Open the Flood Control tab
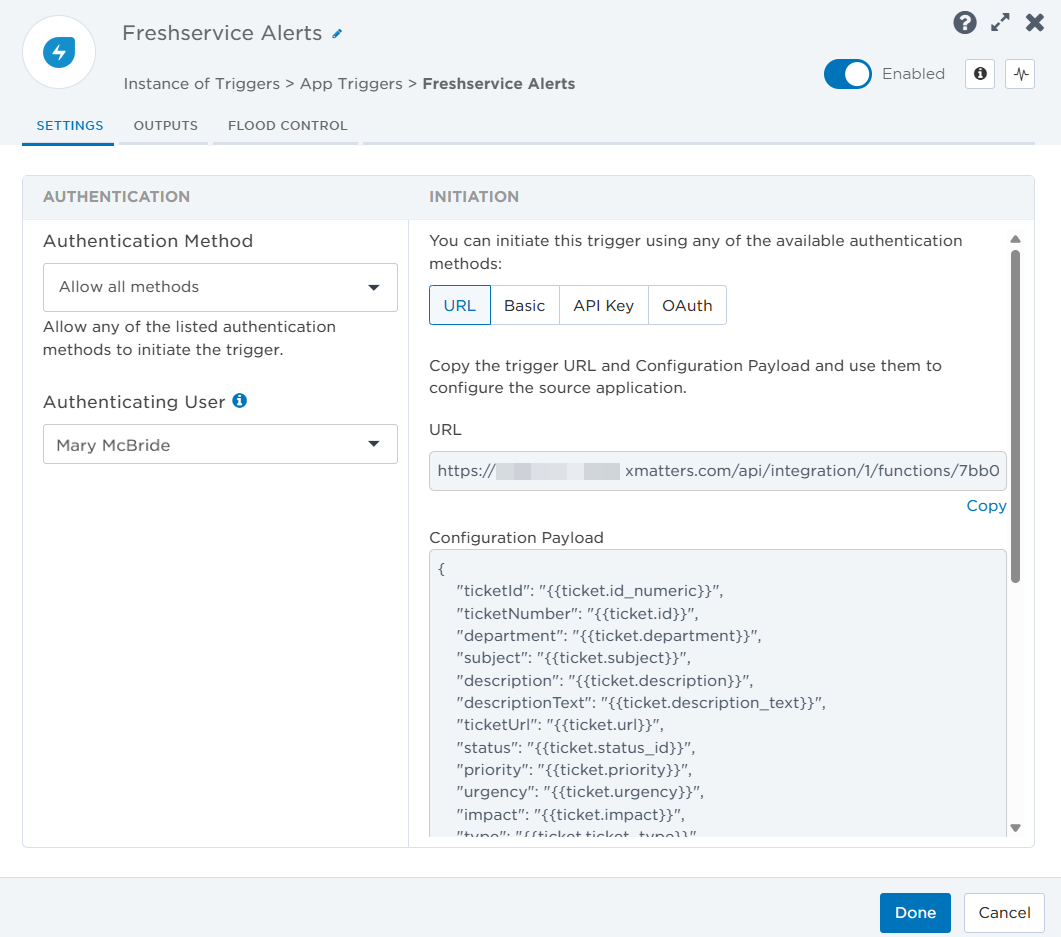1061x937 pixels. 288,126
